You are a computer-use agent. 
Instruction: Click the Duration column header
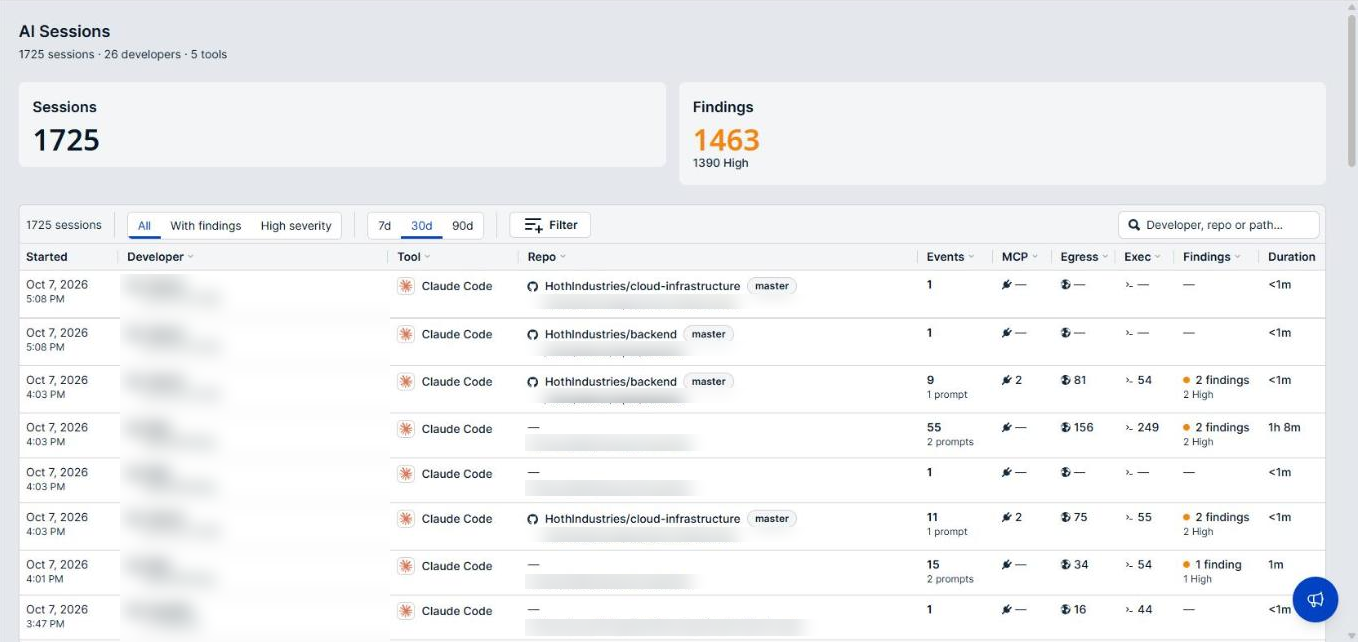[1292, 257]
